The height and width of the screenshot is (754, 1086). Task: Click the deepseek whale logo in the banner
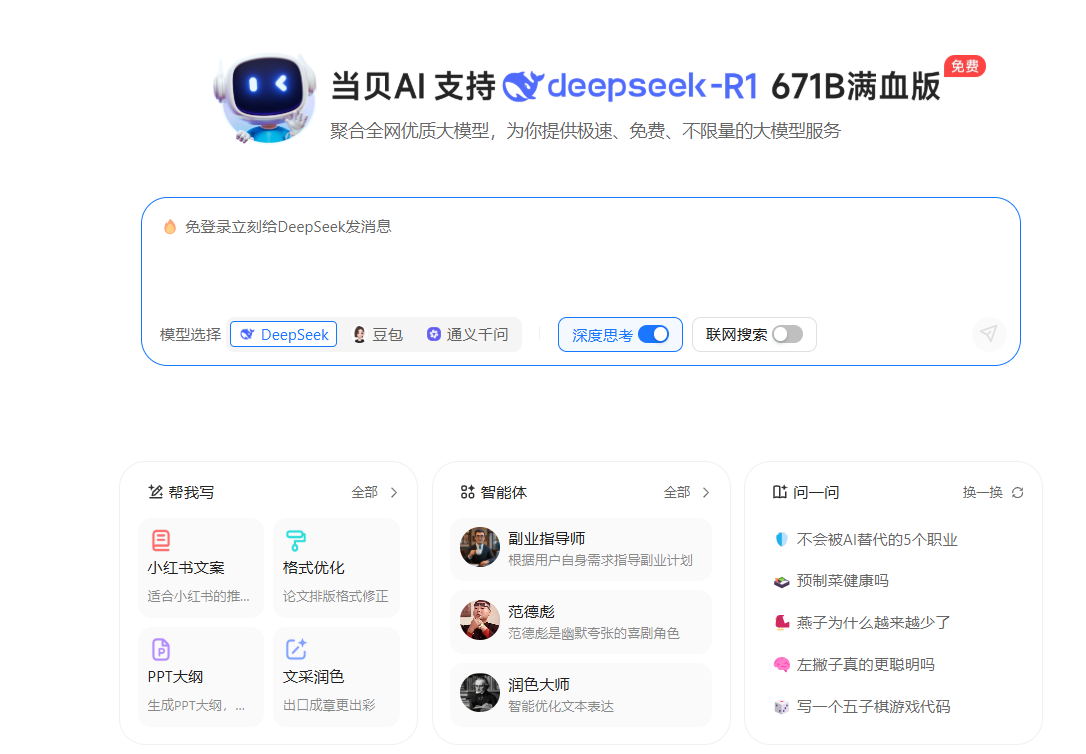tap(523, 86)
